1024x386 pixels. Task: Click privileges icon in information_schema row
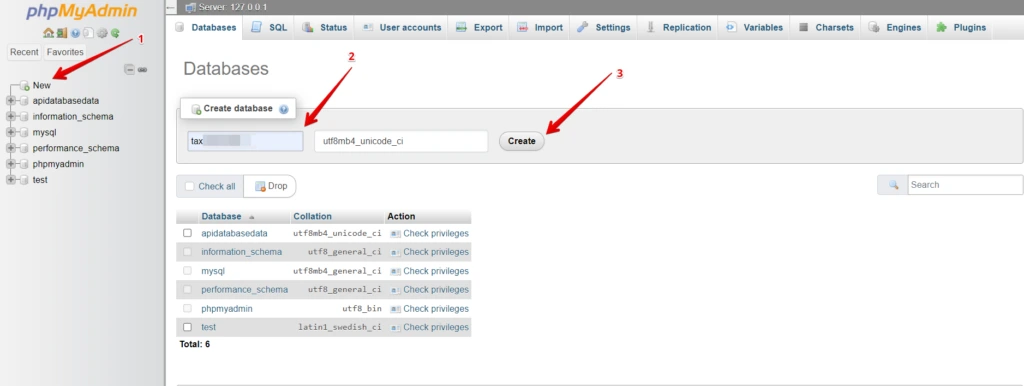pyautogui.click(x=394, y=252)
